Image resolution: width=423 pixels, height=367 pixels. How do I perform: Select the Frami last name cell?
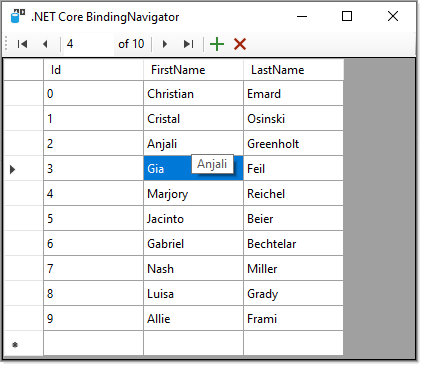click(293, 319)
